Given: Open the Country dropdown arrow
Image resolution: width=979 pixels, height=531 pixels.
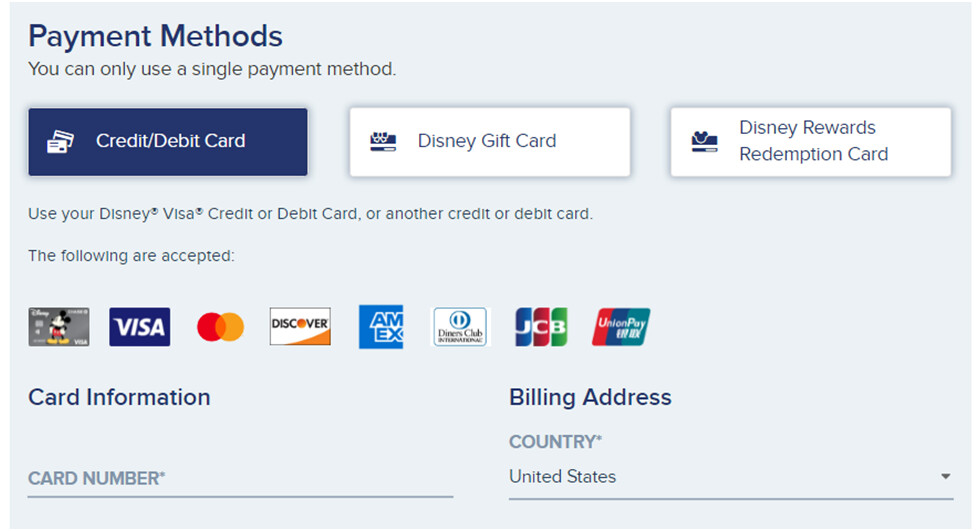Looking at the screenshot, I should tap(945, 477).
